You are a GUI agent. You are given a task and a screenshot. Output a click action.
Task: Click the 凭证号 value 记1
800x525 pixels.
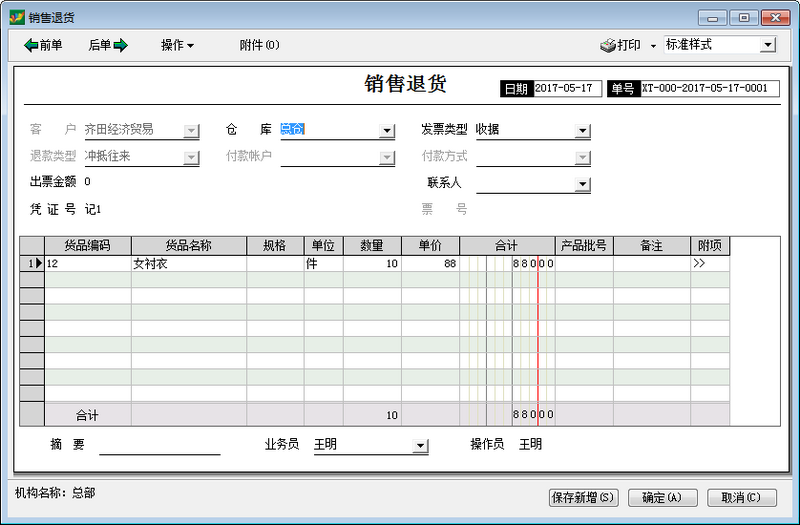tap(93, 209)
